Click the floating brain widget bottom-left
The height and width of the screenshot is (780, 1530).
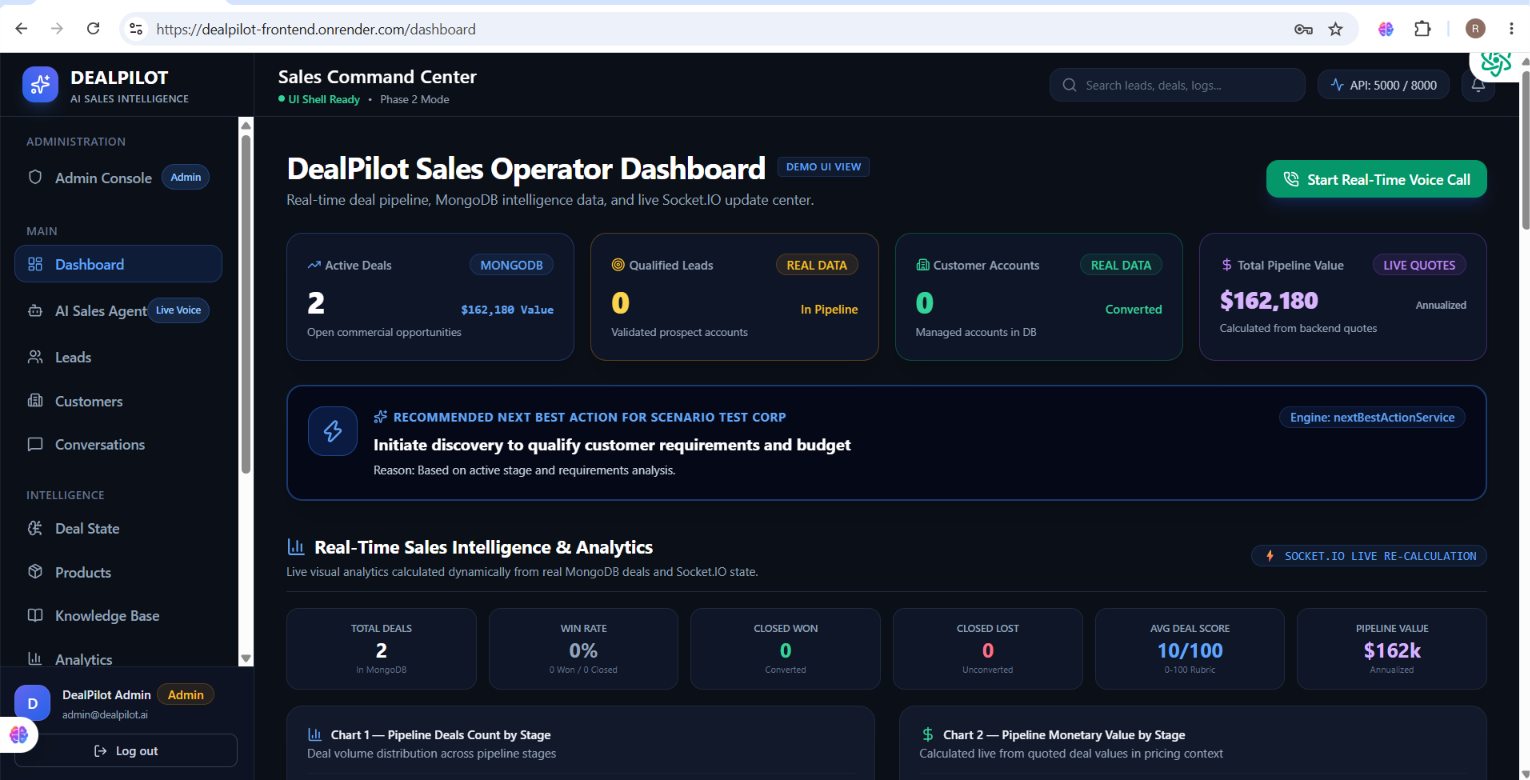click(x=19, y=735)
